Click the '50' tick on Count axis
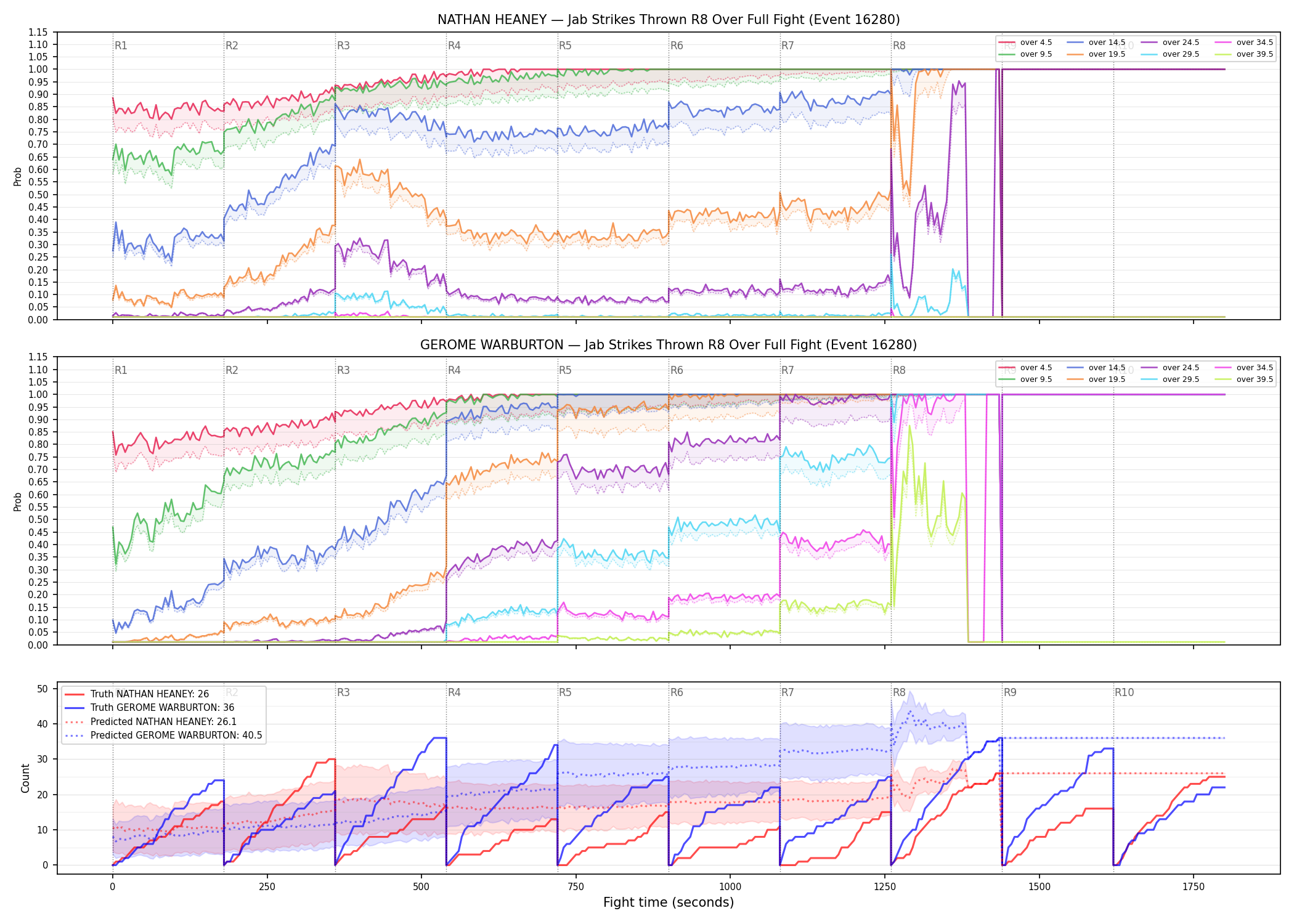 (43, 689)
